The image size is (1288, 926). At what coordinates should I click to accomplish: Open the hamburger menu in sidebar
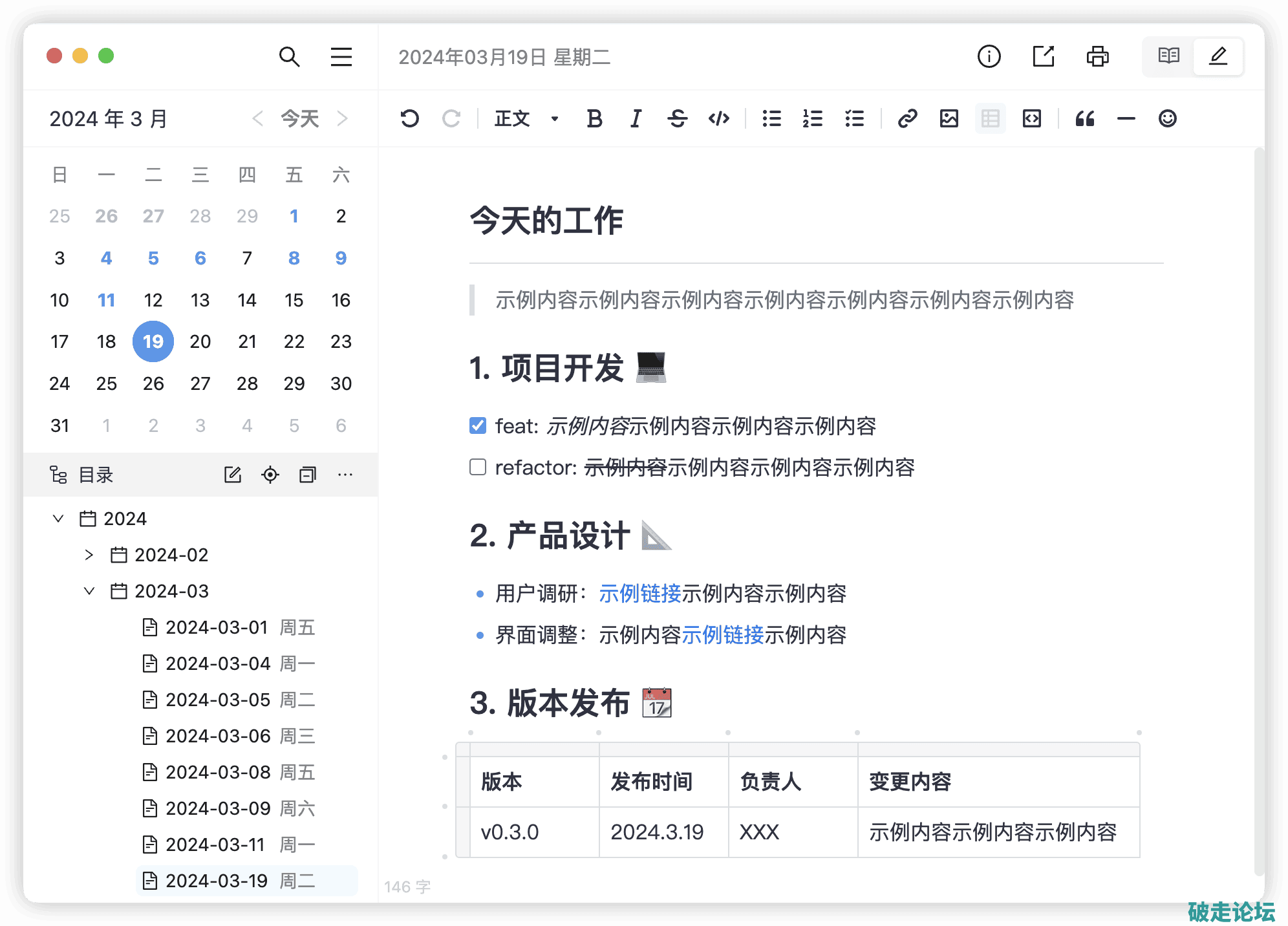click(341, 57)
